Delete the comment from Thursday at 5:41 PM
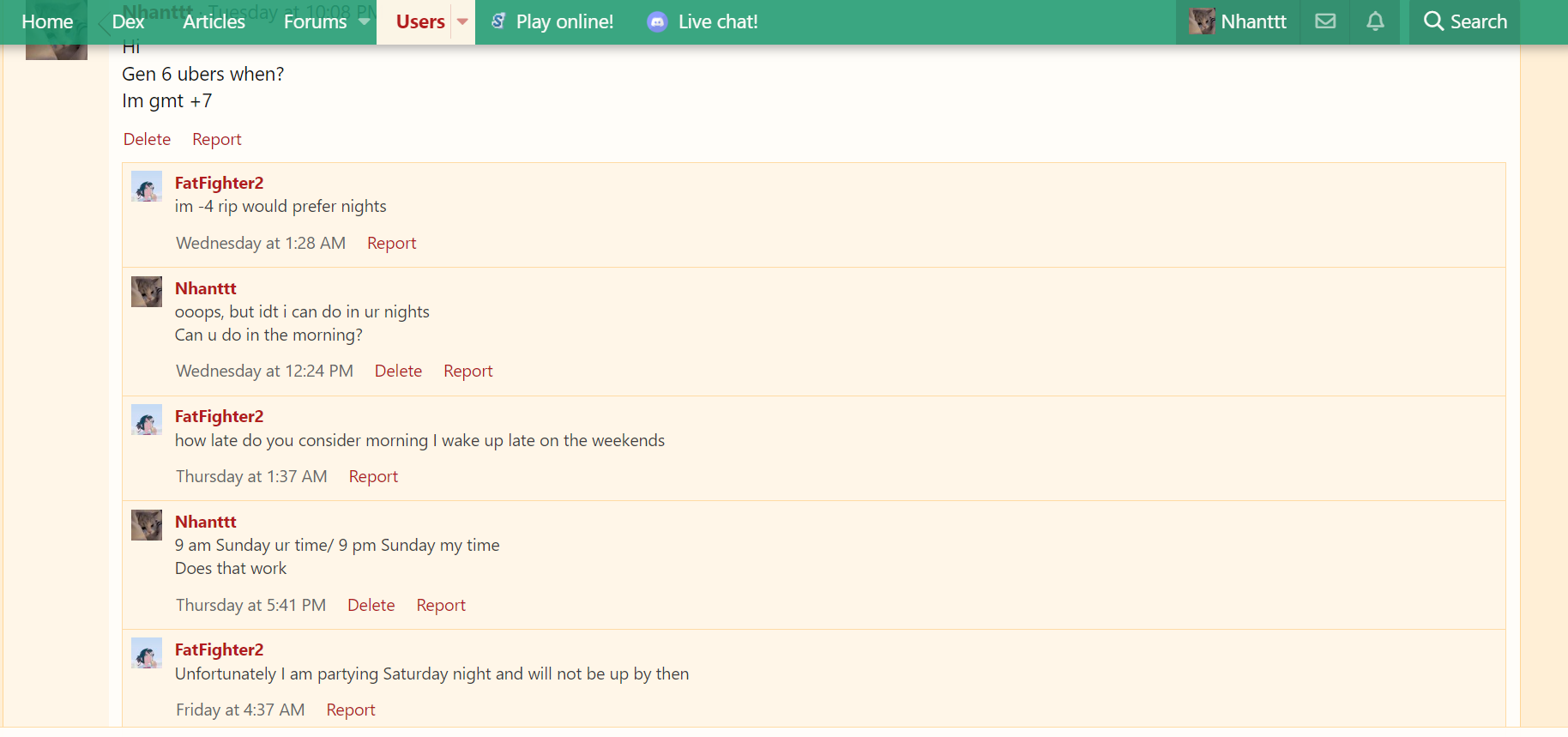 pyautogui.click(x=371, y=605)
